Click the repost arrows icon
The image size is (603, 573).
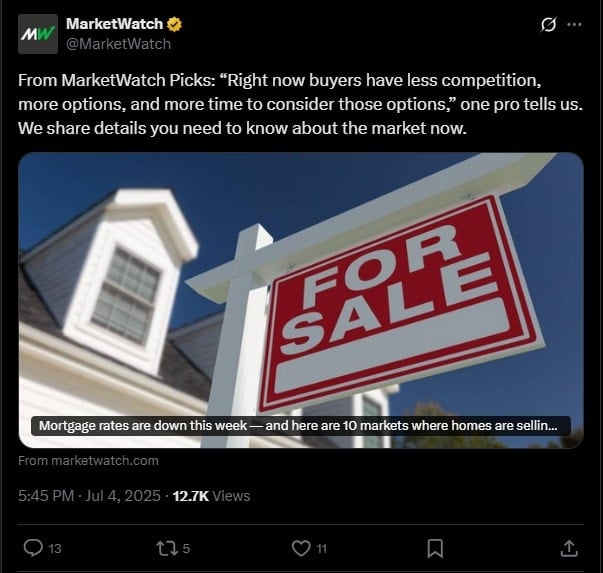click(x=167, y=548)
